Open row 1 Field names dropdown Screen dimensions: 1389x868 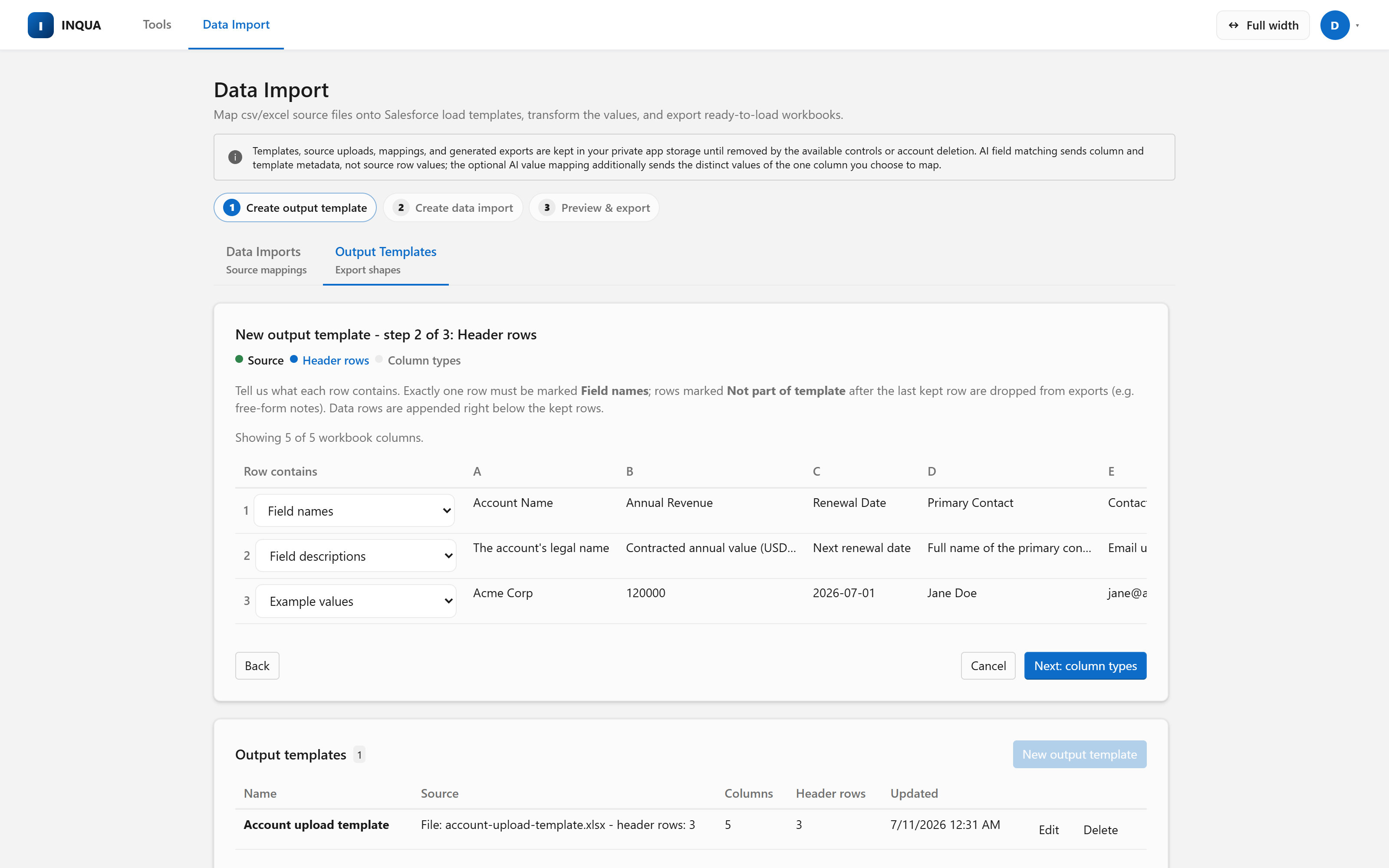(x=354, y=510)
